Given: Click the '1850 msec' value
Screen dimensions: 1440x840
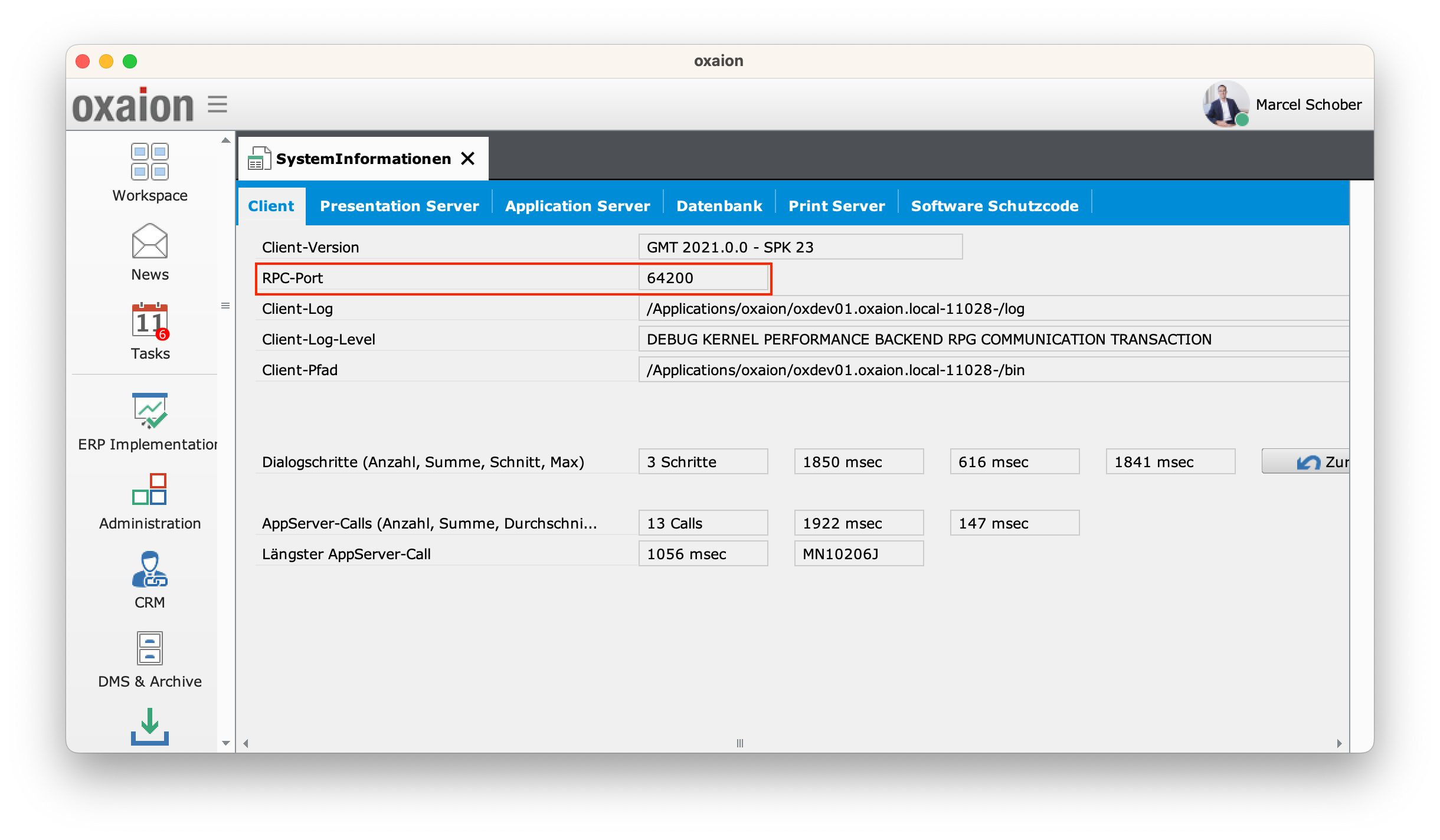Looking at the screenshot, I should click(859, 461).
